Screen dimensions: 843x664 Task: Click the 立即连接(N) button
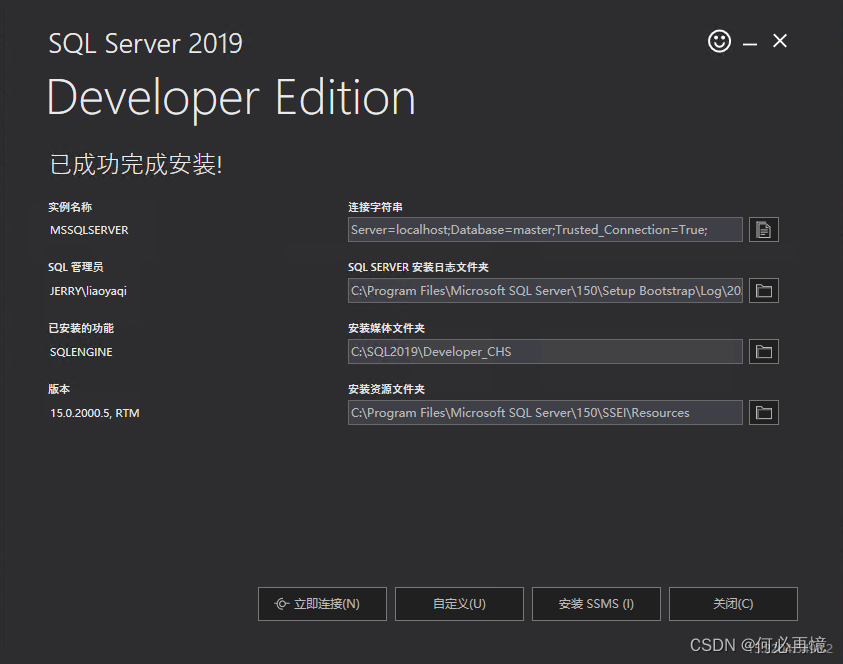[322, 604]
